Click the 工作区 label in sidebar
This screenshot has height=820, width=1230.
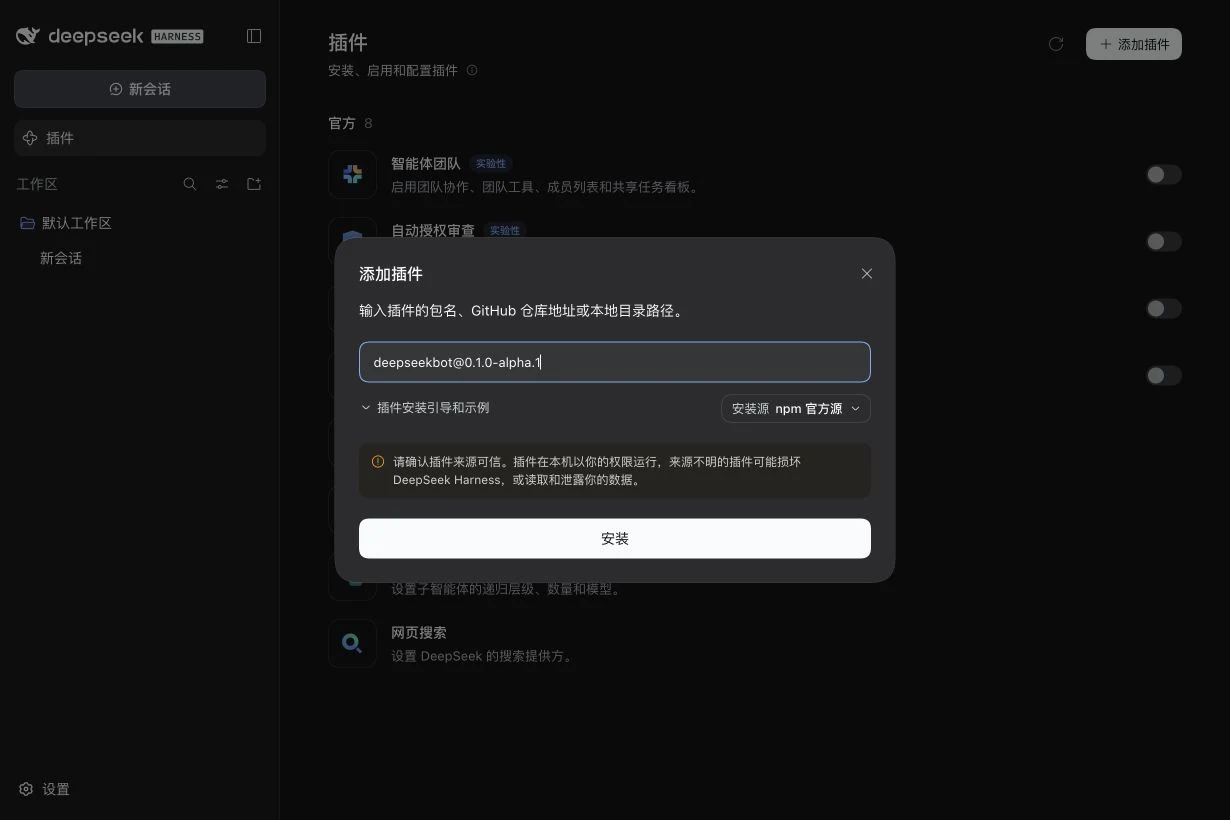(x=37, y=184)
